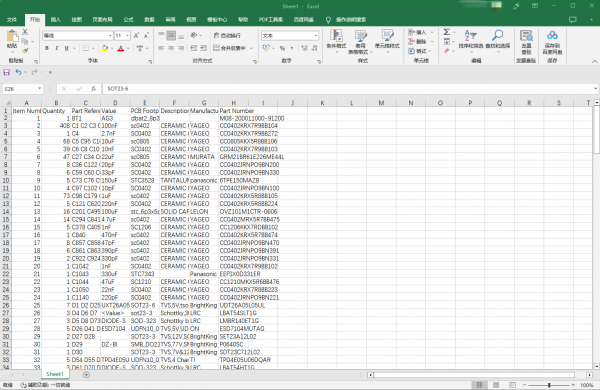Click the Borders grid icon

pos(86,48)
